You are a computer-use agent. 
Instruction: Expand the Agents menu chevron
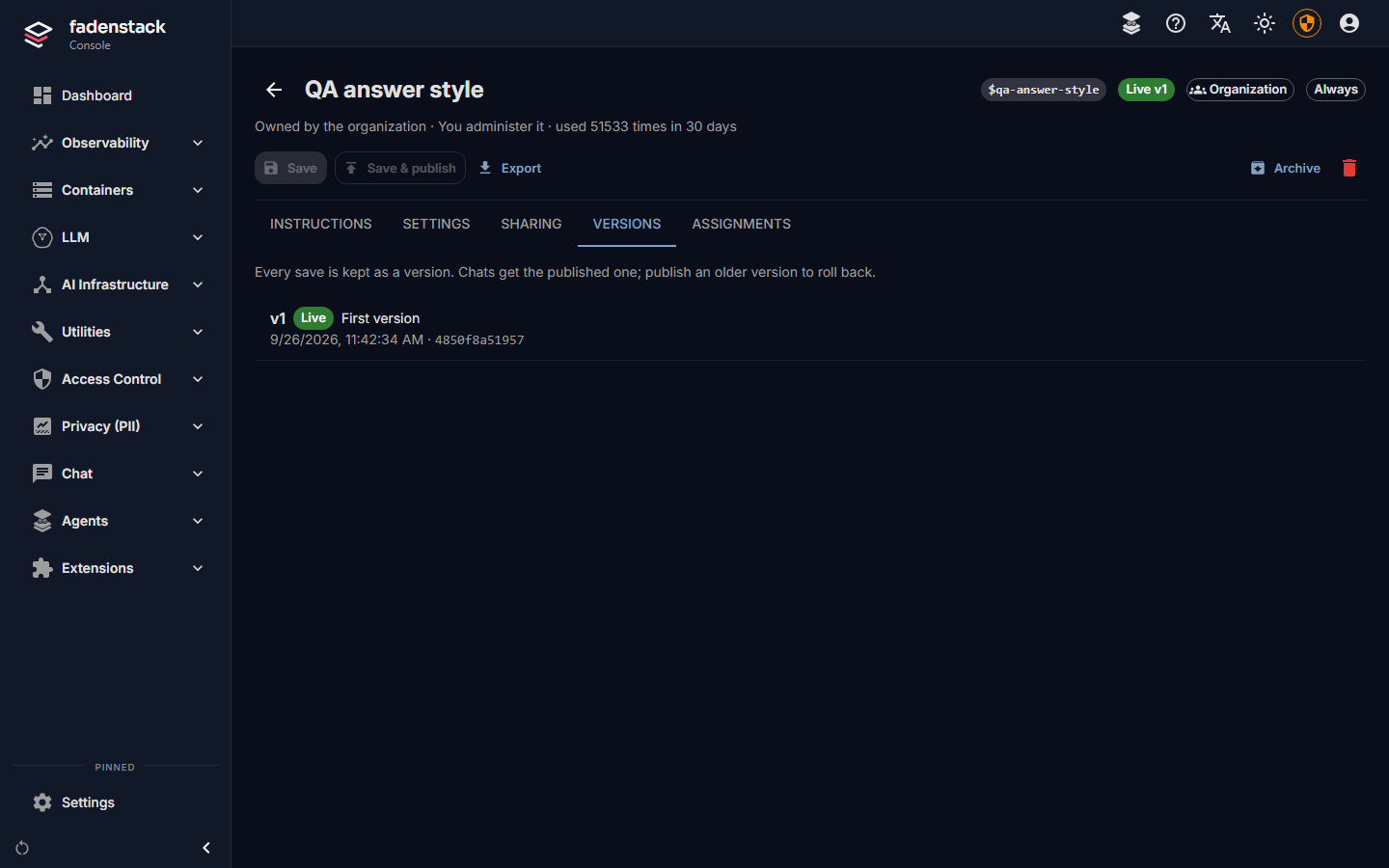point(198,521)
